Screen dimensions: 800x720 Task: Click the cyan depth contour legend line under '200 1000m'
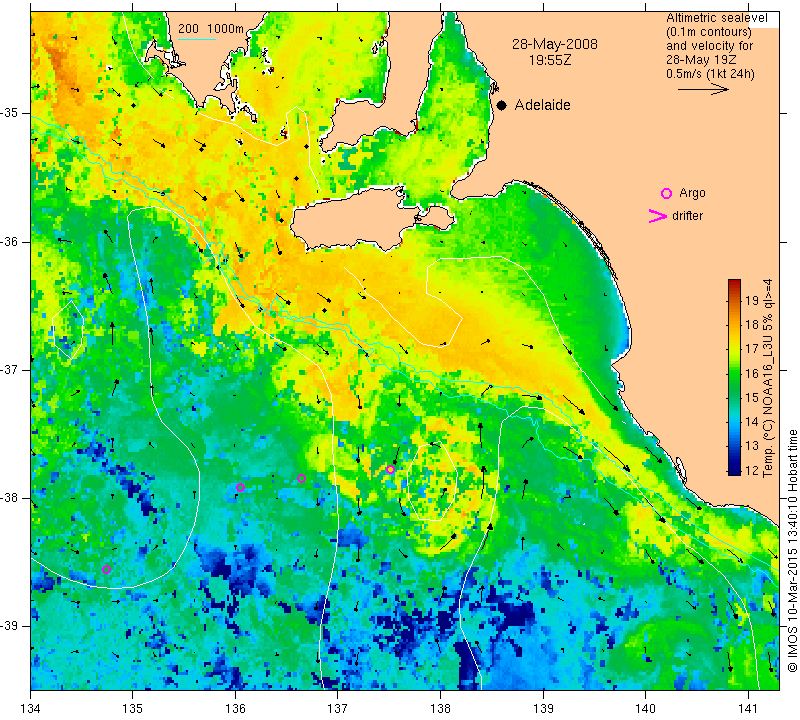click(x=197, y=39)
